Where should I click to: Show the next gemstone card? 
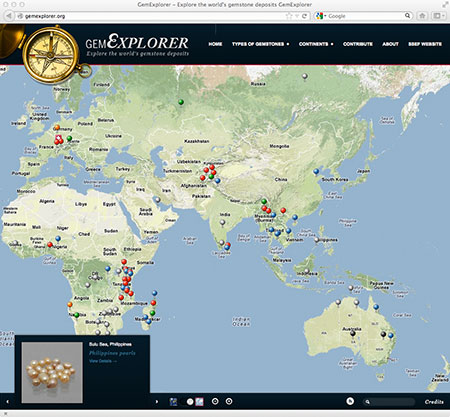tap(157, 402)
